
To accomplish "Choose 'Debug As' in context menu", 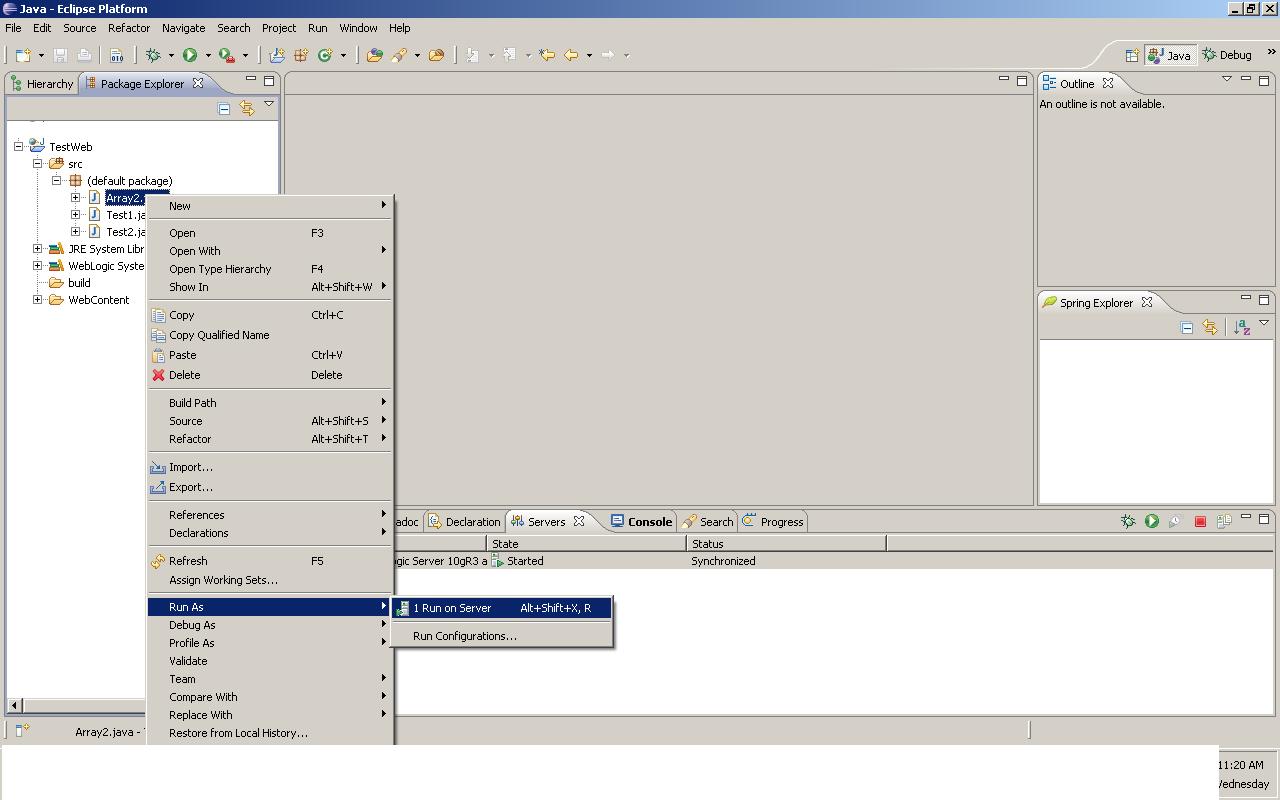I will 192,625.
